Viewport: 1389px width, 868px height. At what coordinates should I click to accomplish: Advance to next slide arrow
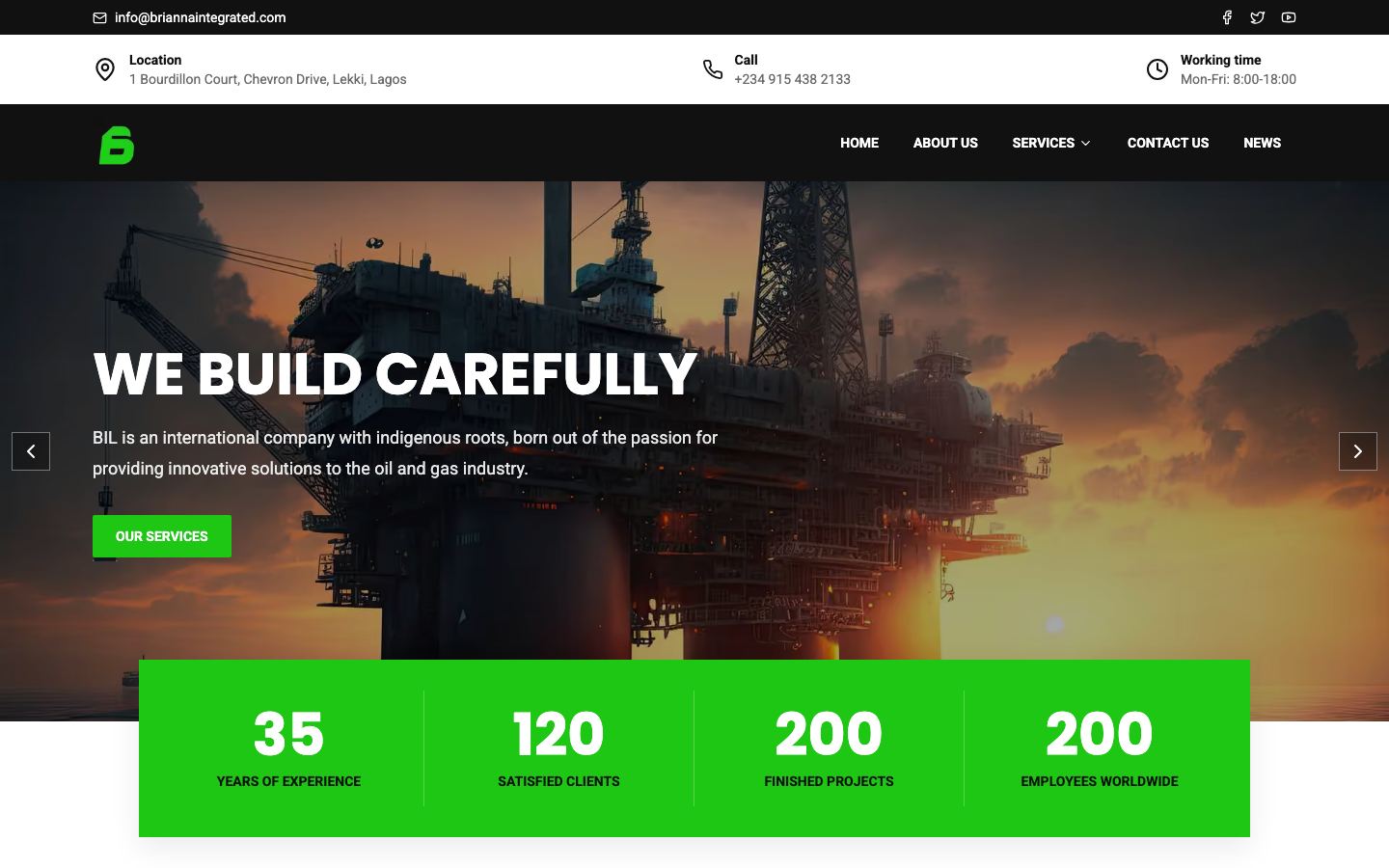pyautogui.click(x=1358, y=451)
